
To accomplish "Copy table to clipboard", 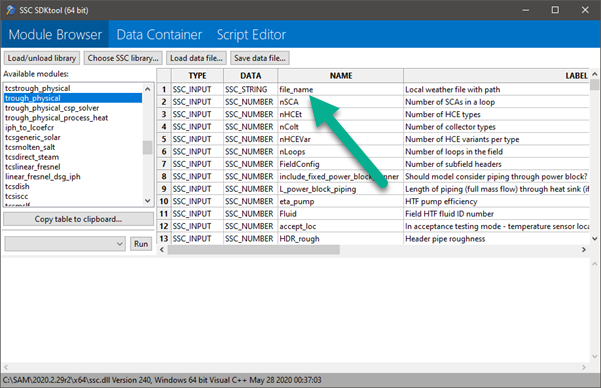I will tap(78, 219).
